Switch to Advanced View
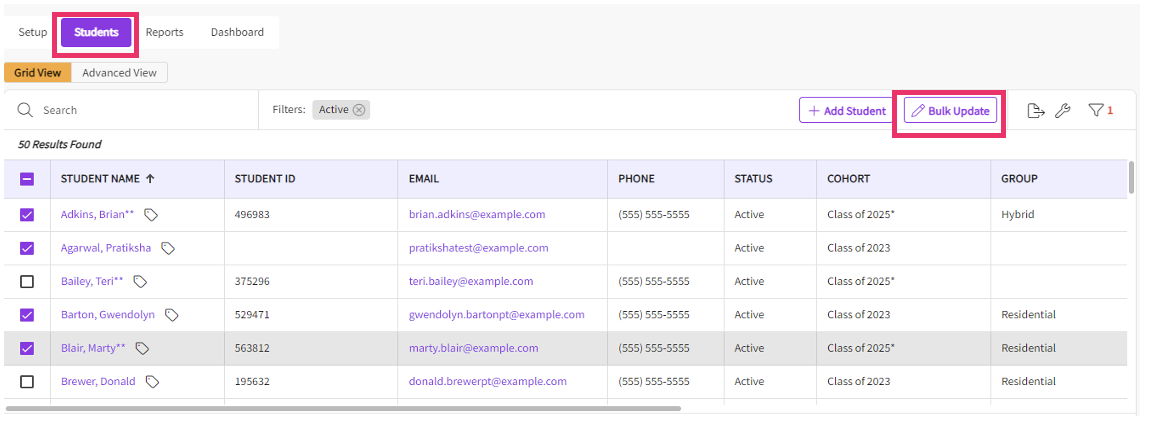This screenshot has width=1156, height=434. click(x=119, y=73)
